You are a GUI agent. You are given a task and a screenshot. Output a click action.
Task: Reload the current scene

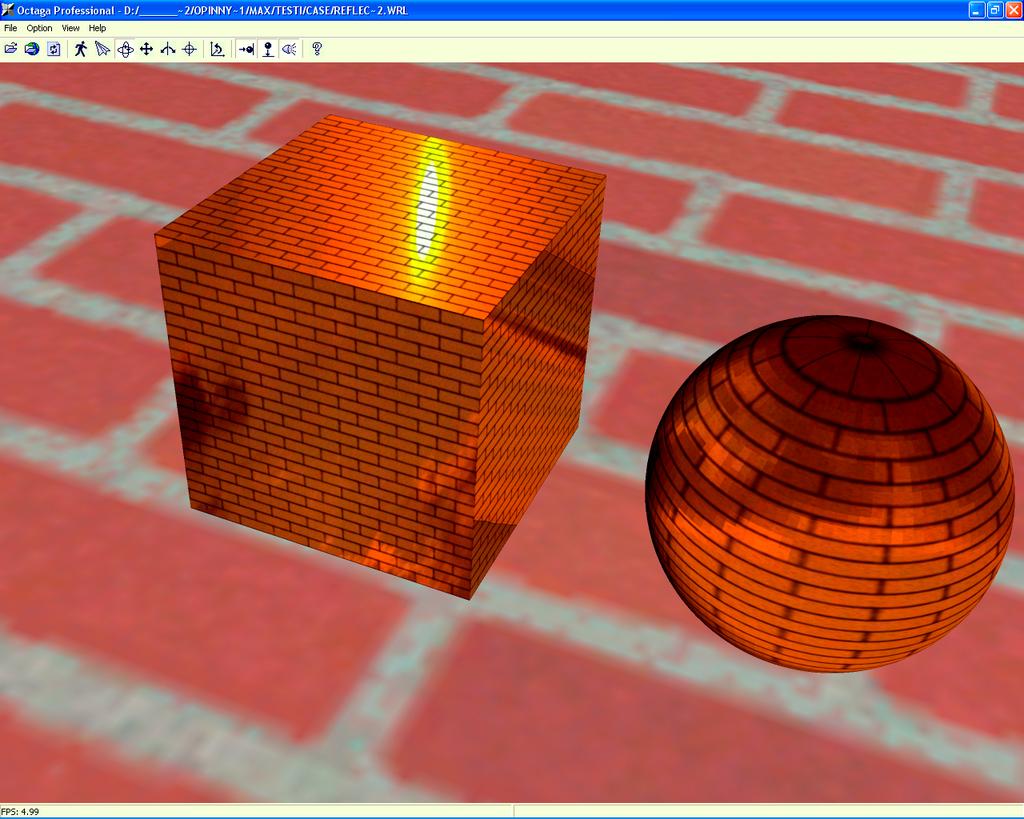(x=54, y=49)
